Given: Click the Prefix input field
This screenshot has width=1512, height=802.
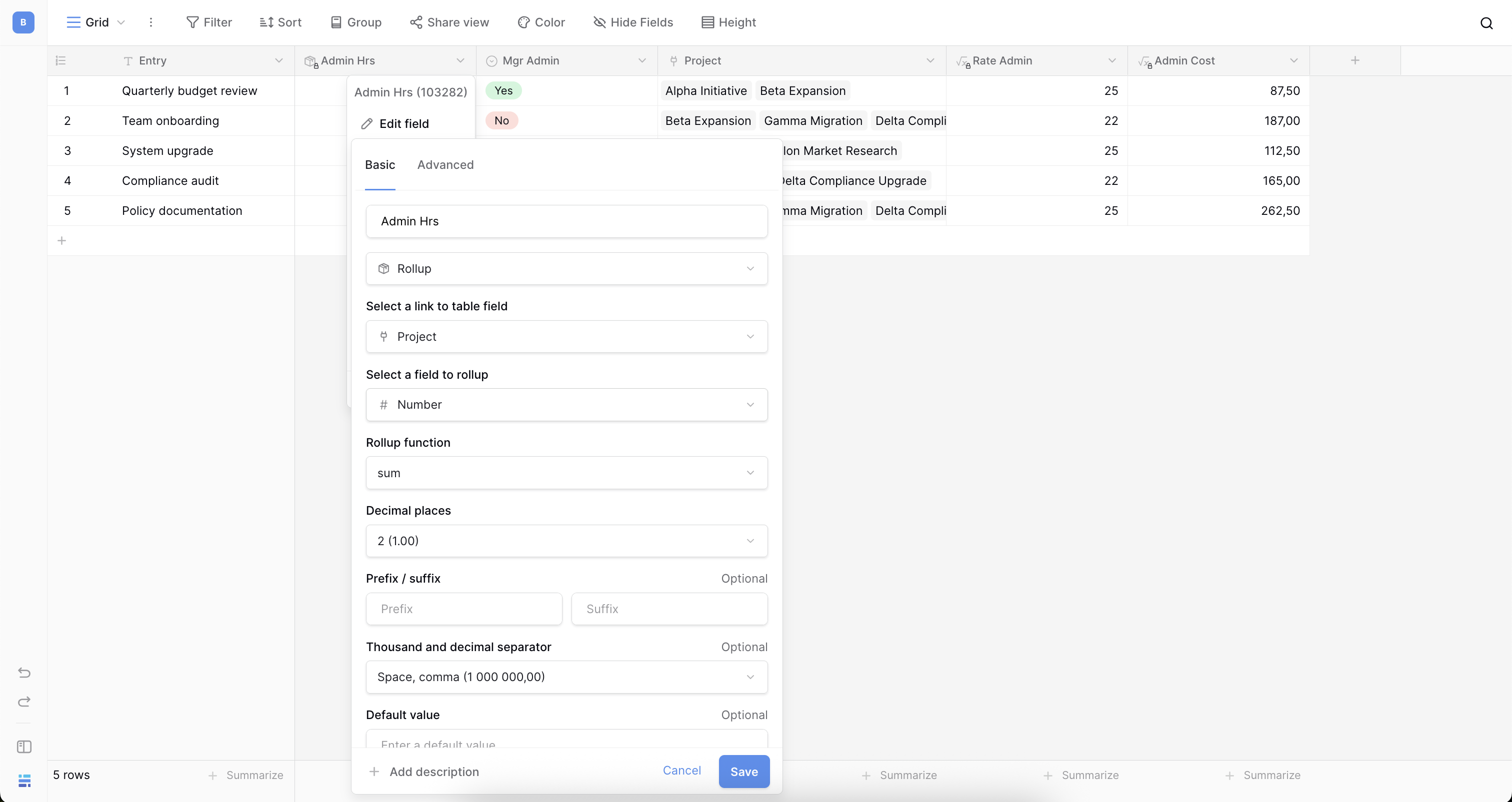Looking at the screenshot, I should 463,609.
